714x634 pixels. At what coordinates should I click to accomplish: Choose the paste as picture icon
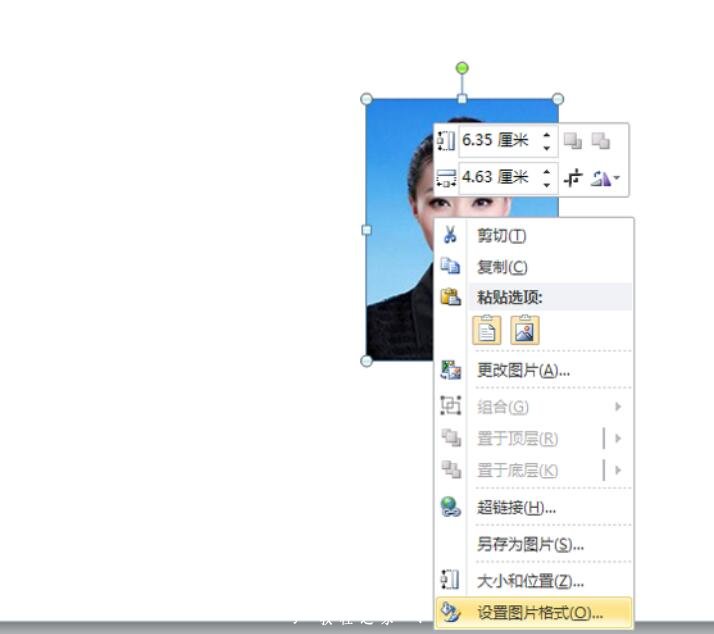pyautogui.click(x=525, y=330)
